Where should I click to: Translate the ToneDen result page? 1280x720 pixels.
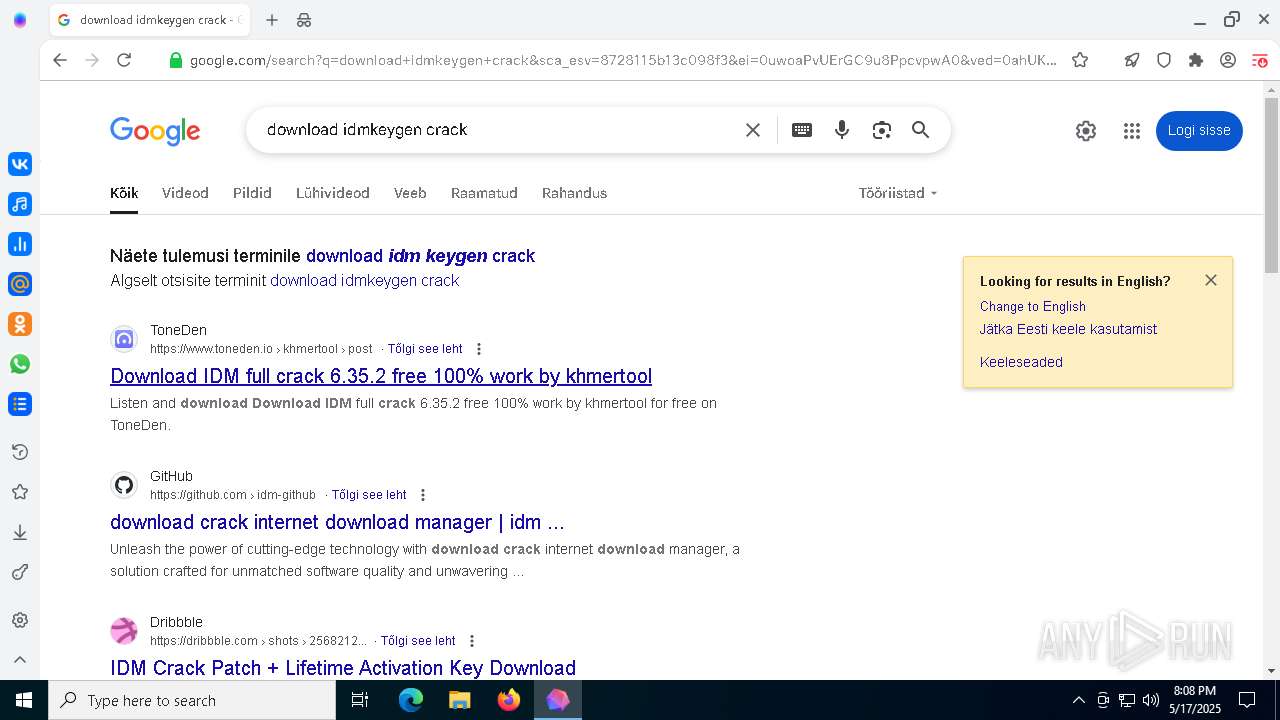[x=425, y=349]
